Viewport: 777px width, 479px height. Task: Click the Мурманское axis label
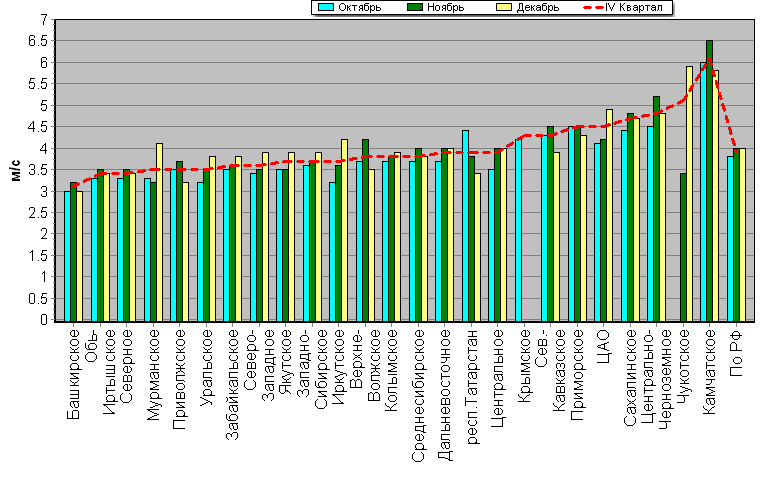(154, 374)
